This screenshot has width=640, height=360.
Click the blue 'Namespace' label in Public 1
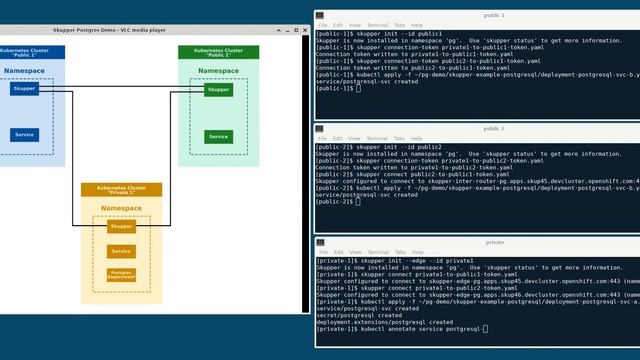pyautogui.click(x=24, y=71)
